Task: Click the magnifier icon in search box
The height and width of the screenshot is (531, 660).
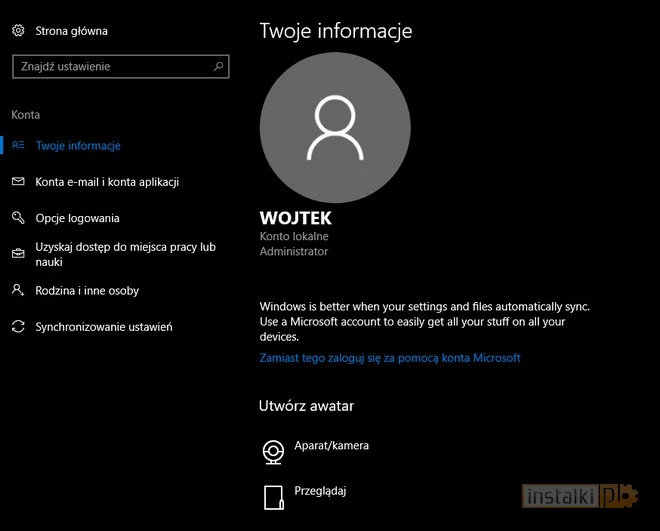Action: coord(218,67)
